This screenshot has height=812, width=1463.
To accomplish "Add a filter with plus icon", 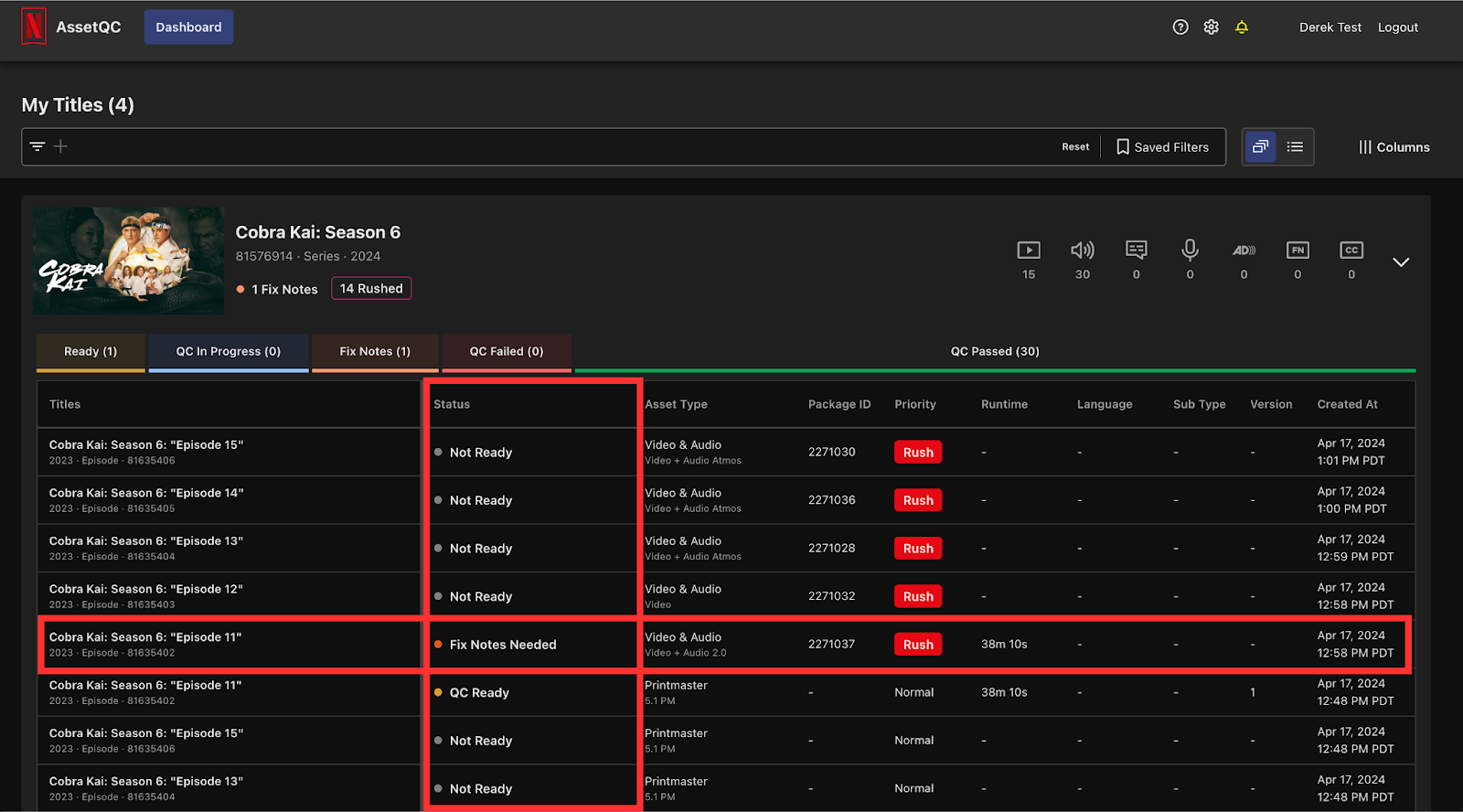I will 60,146.
